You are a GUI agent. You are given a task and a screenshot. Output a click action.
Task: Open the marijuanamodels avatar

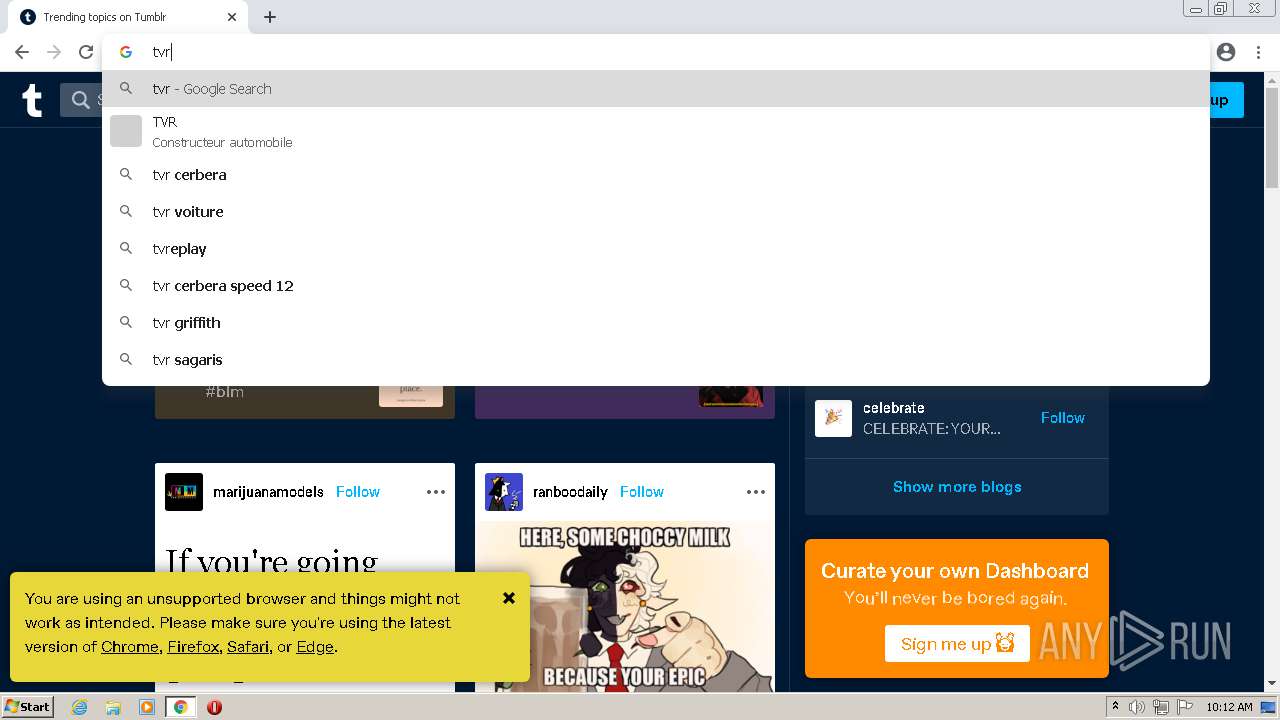(184, 492)
